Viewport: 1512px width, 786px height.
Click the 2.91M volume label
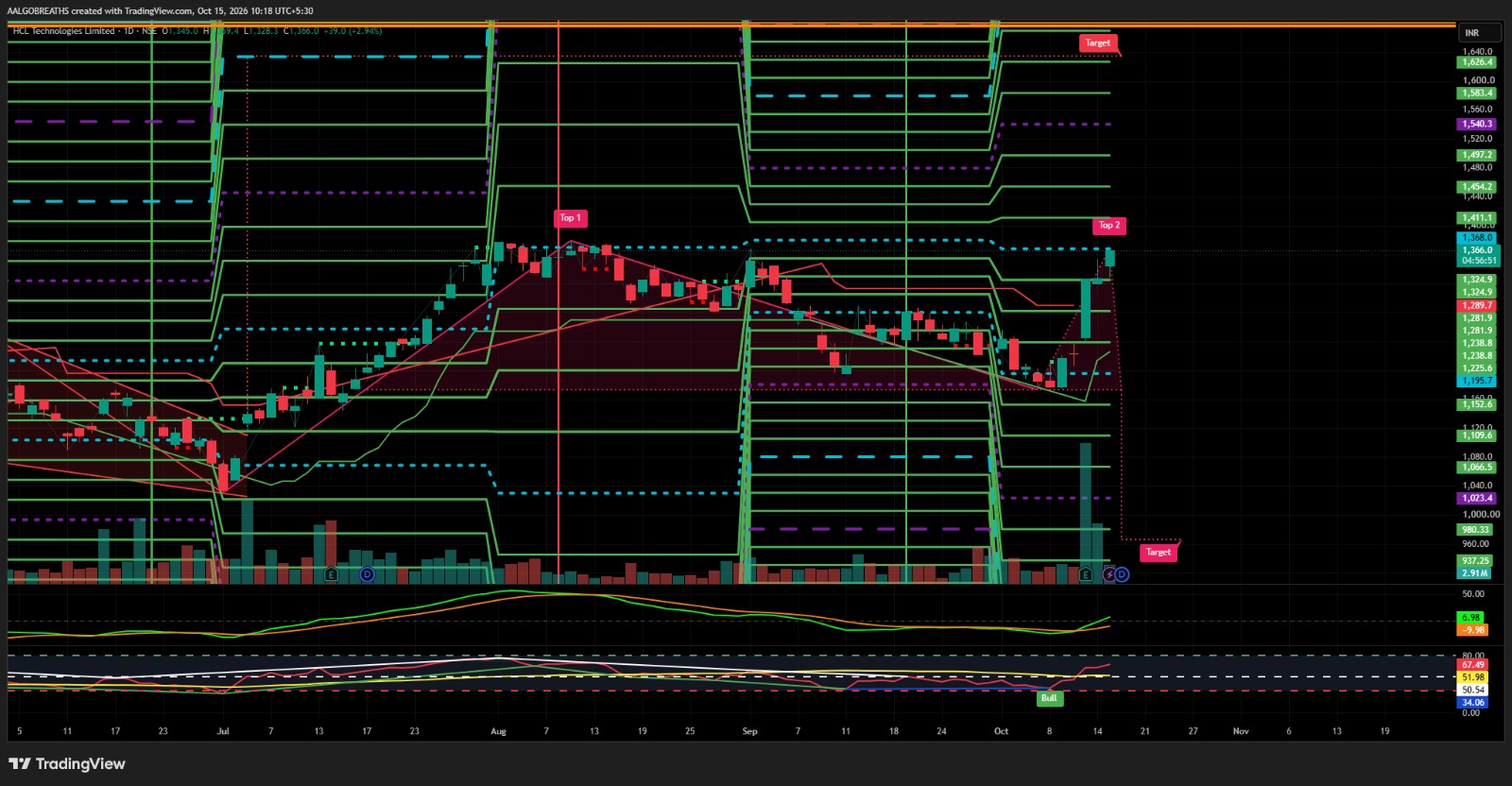[1475, 572]
